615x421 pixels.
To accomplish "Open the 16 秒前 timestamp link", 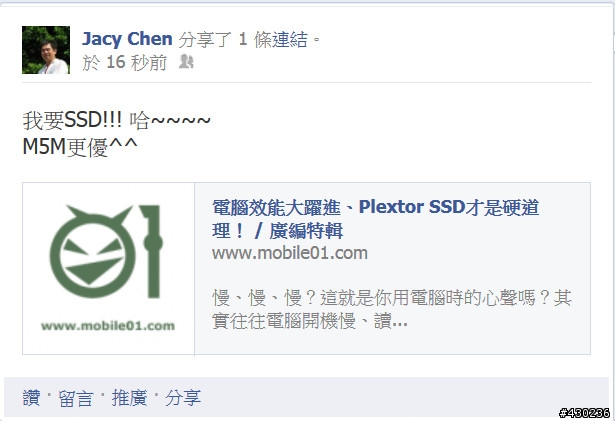I will tap(124, 63).
